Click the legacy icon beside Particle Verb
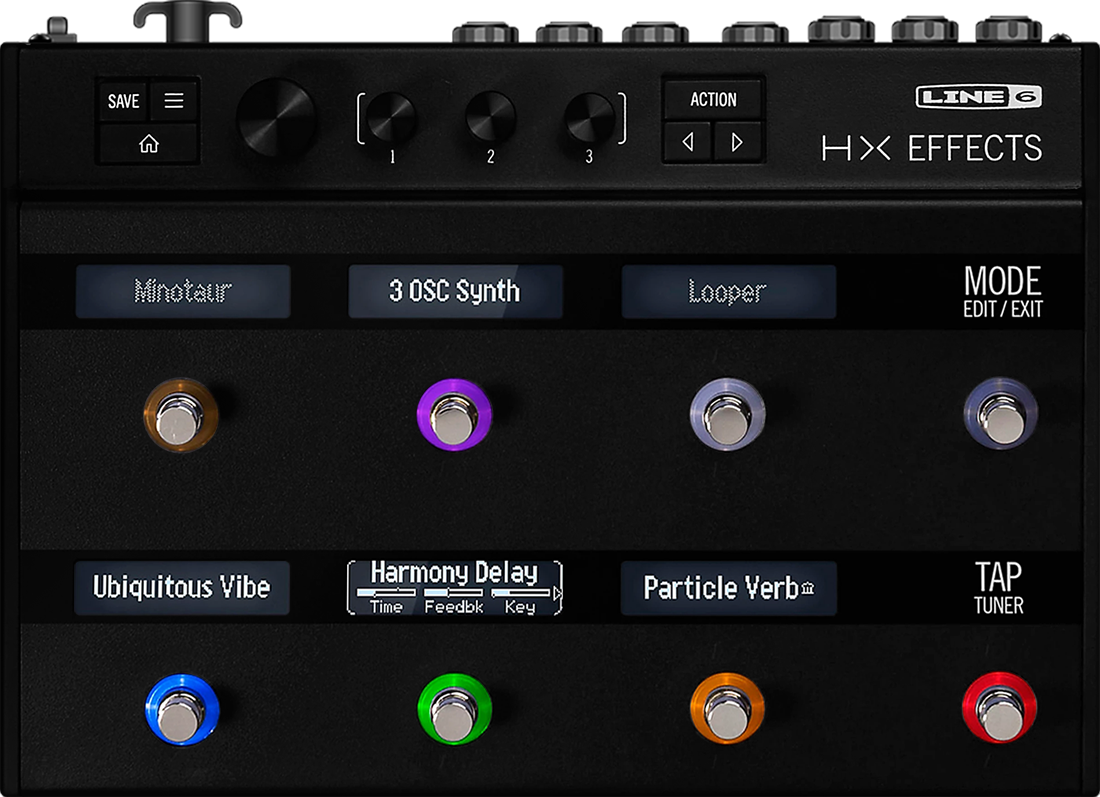 click(808, 588)
